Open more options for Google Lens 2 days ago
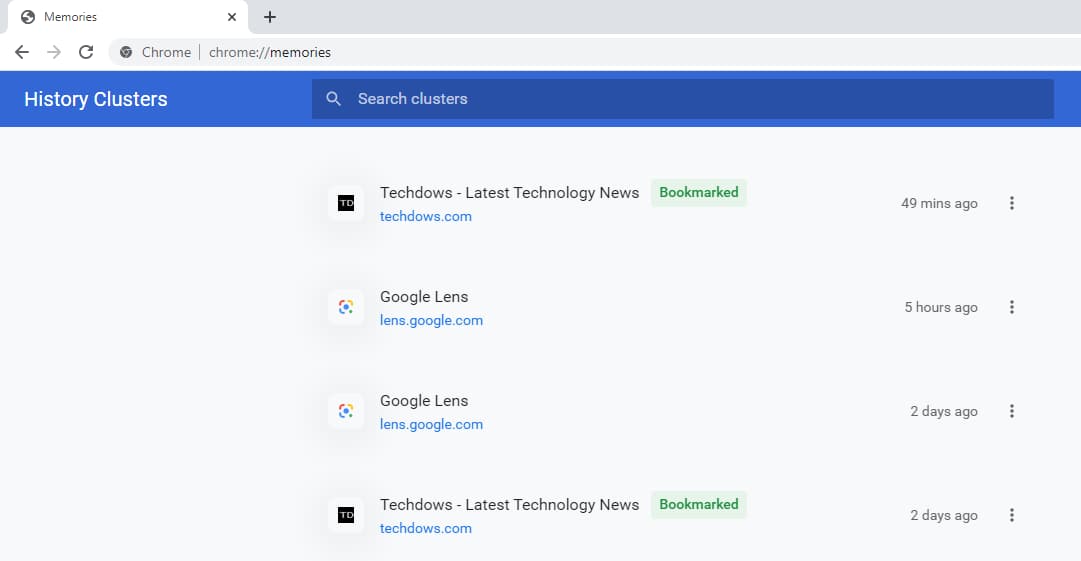 [1011, 411]
